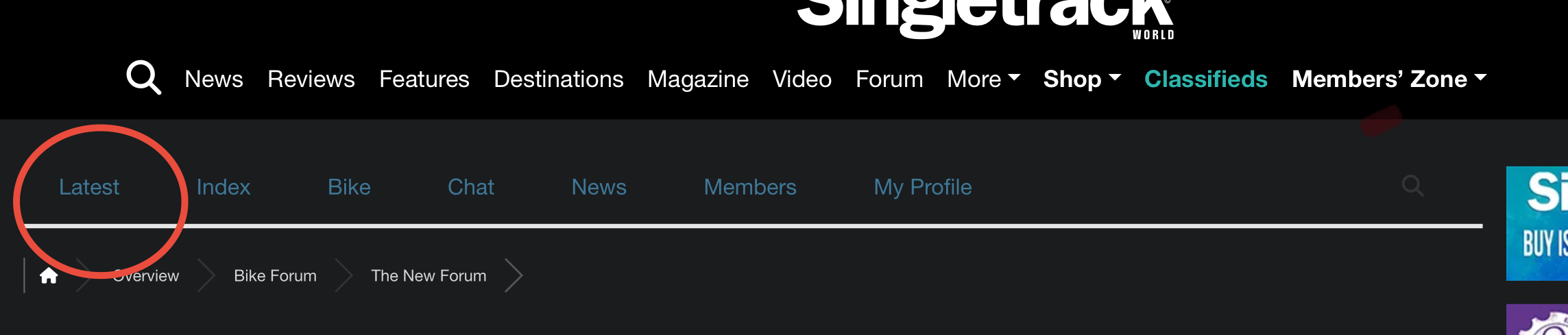Open the purple gear advert thumbnail

pos(1537,320)
